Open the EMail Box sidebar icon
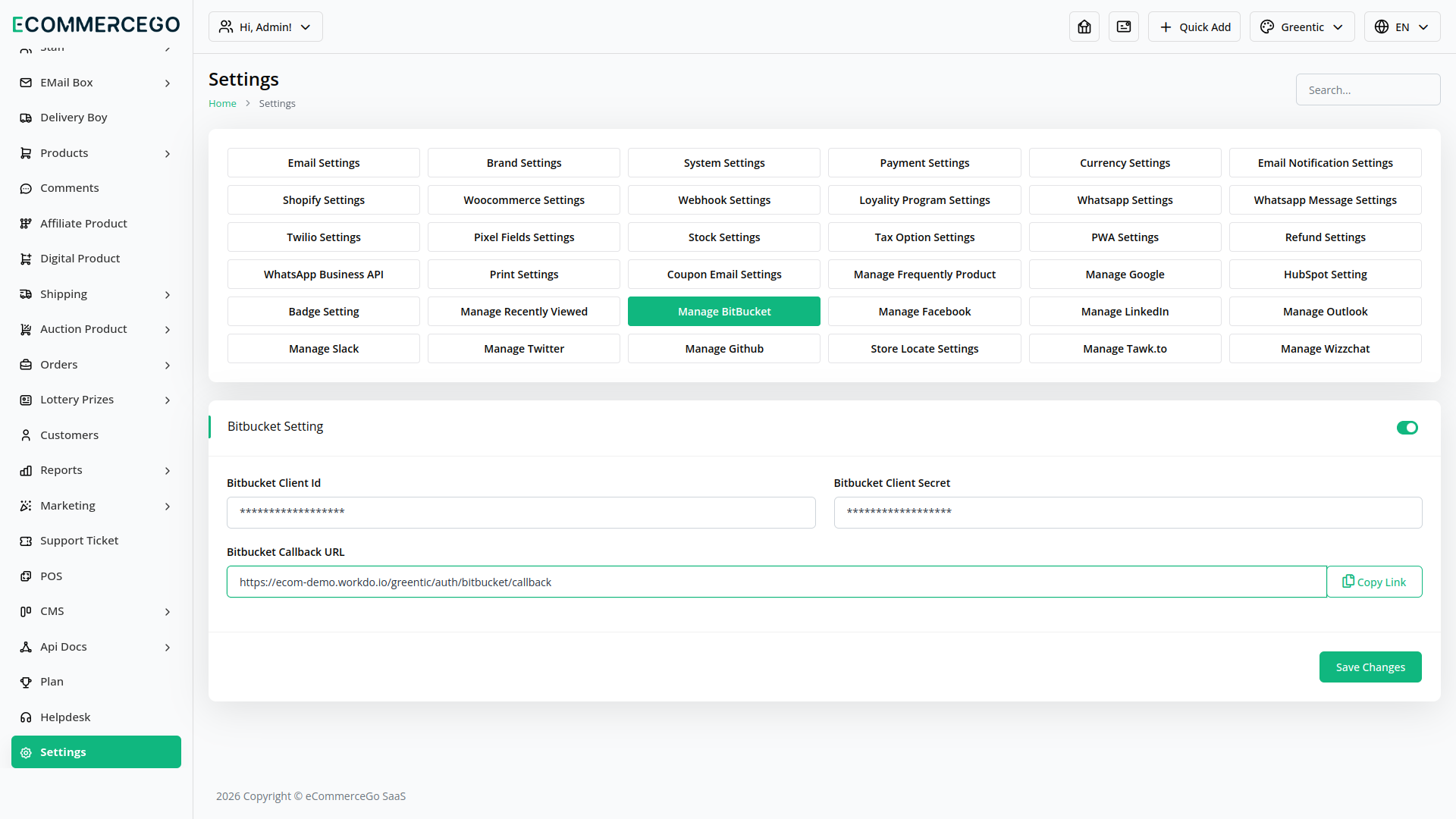The width and height of the screenshot is (1456, 819). coord(26,83)
